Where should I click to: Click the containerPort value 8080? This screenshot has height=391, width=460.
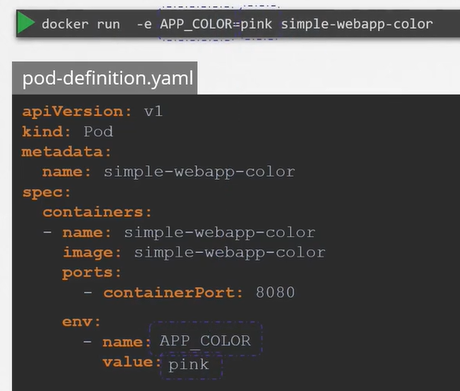(275, 293)
